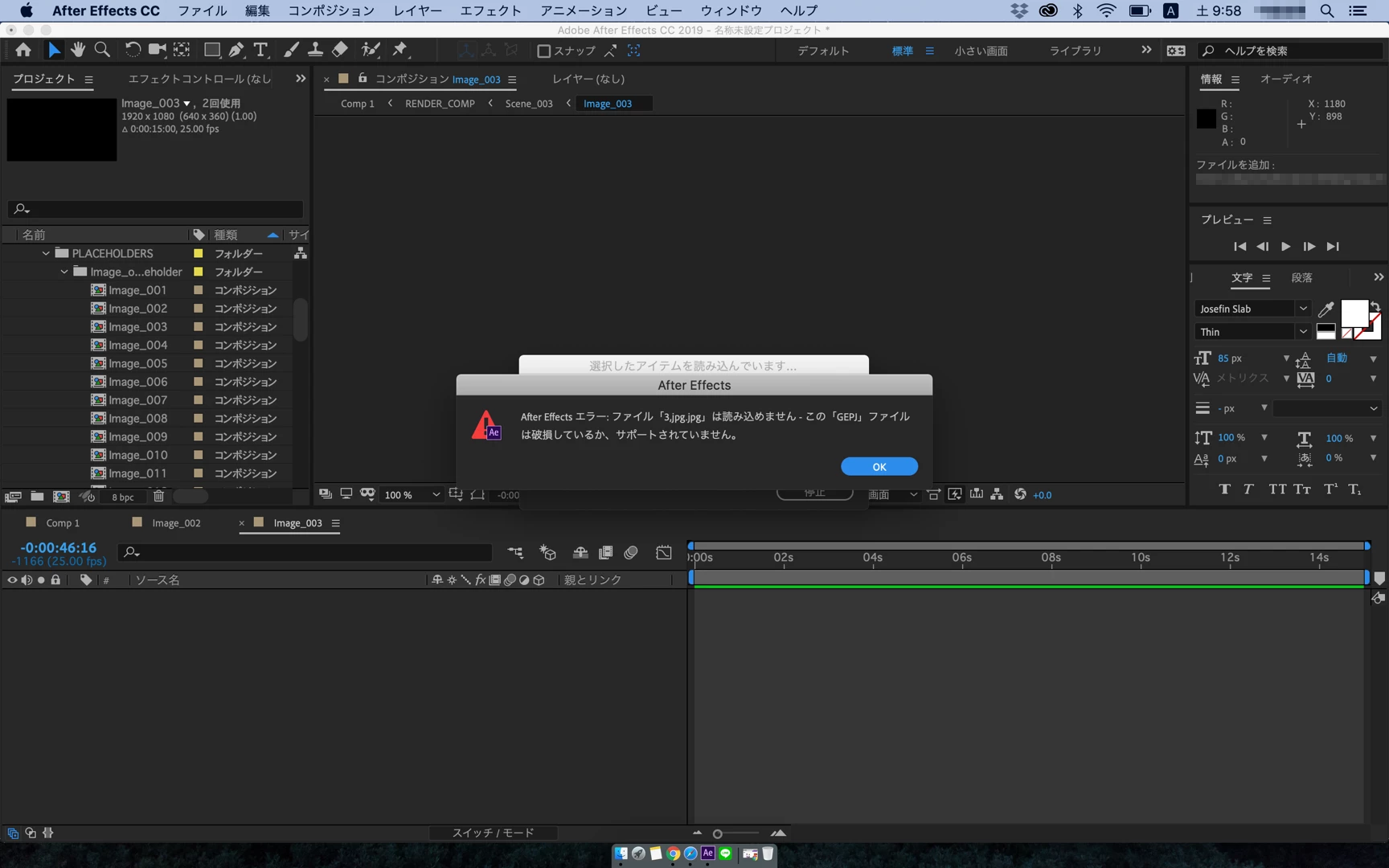Toggle motion blur enable in timeline
The width and height of the screenshot is (1389, 868).
click(631, 552)
